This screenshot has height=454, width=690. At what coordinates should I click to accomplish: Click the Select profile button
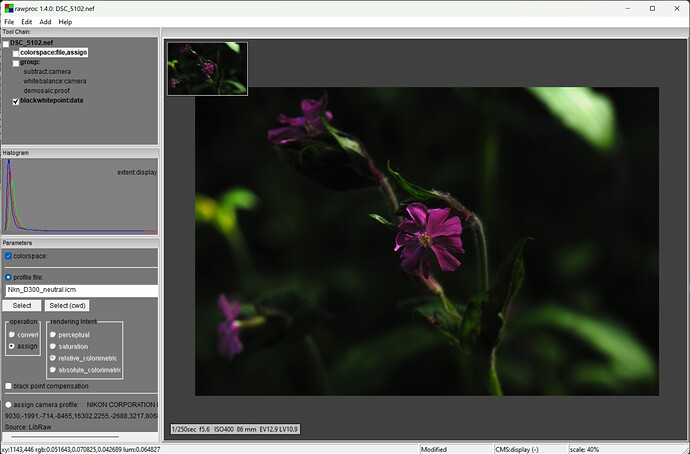point(22,305)
